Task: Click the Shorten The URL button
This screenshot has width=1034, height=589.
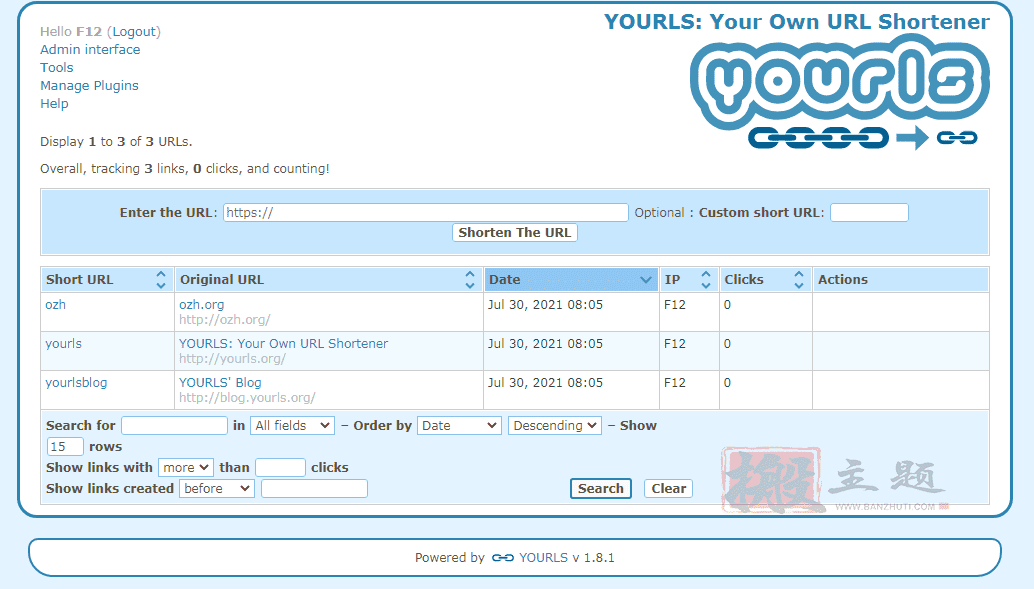Action: [x=515, y=233]
